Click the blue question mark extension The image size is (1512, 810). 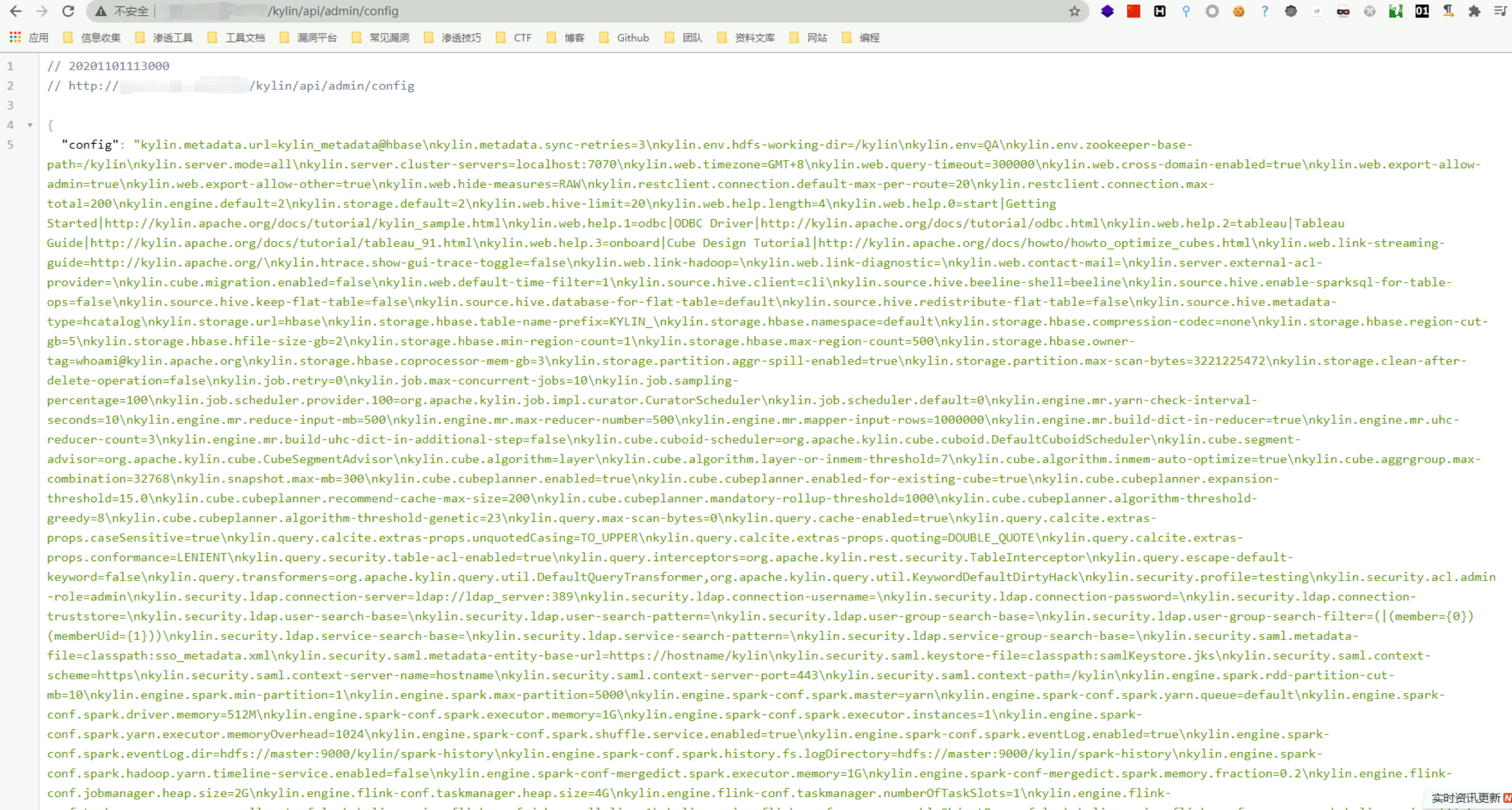1265,11
